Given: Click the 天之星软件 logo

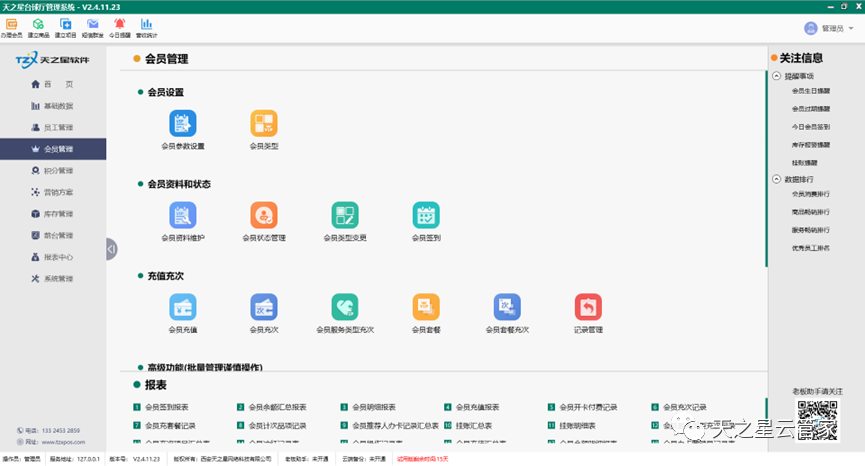Looking at the screenshot, I should 53,60.
